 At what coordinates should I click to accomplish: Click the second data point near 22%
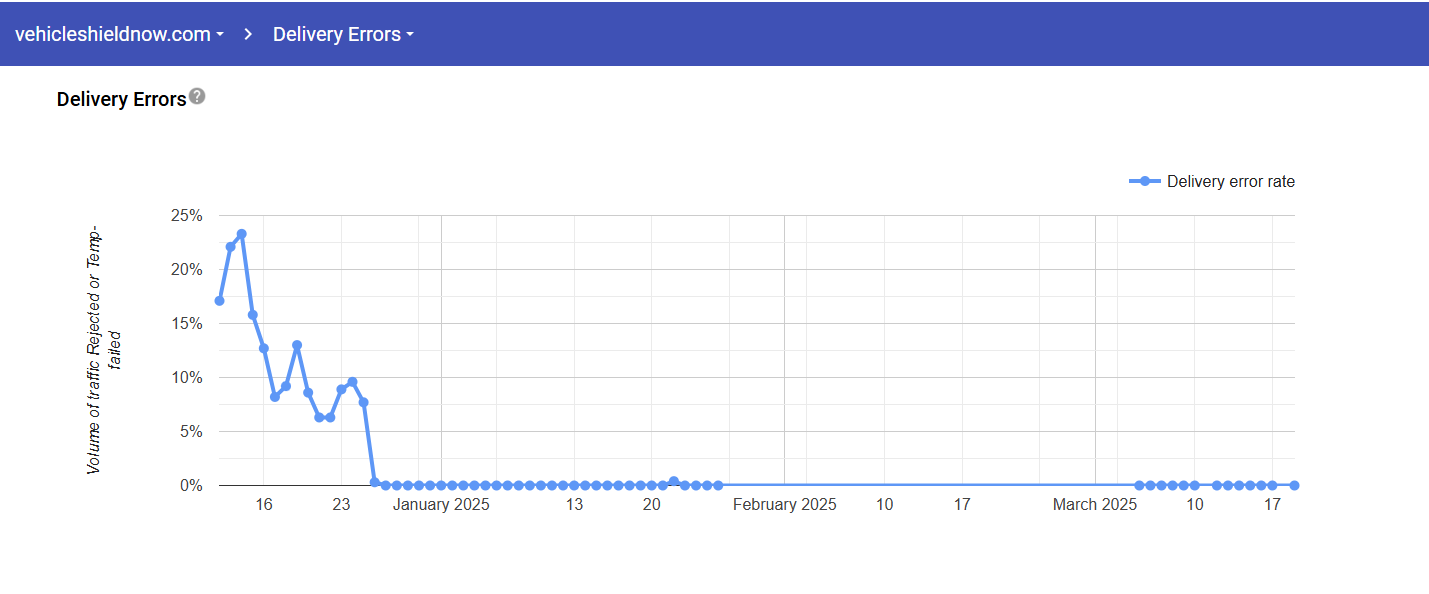[230, 247]
